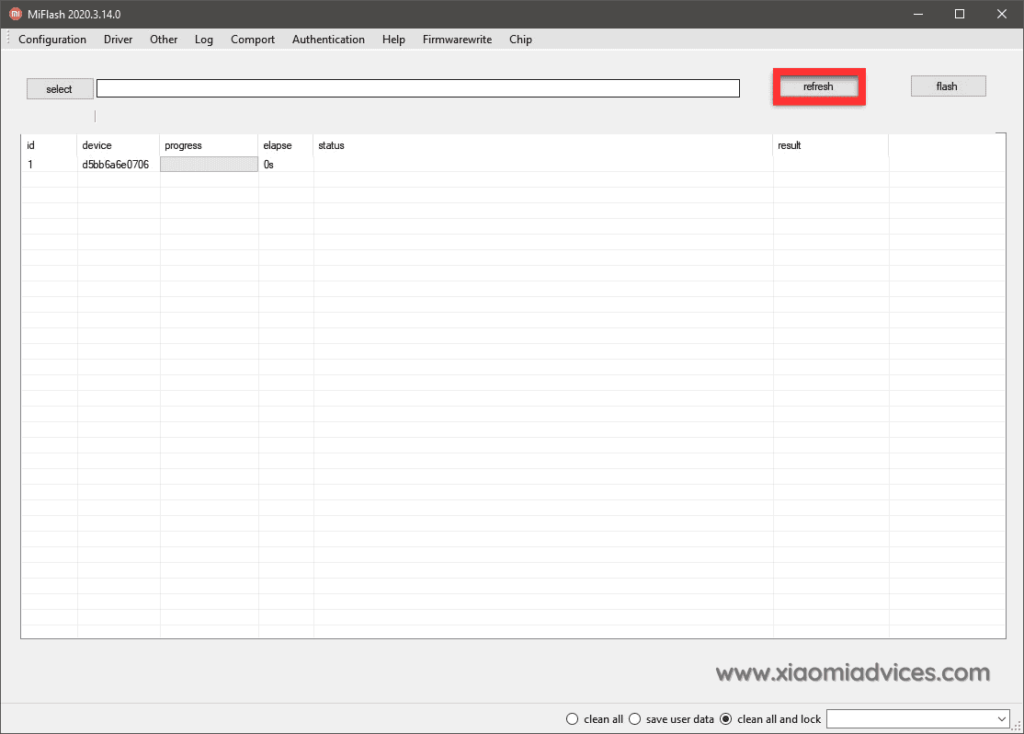The height and width of the screenshot is (734, 1024).
Task: Click the MiFlash app icon in title bar
Action: point(15,14)
